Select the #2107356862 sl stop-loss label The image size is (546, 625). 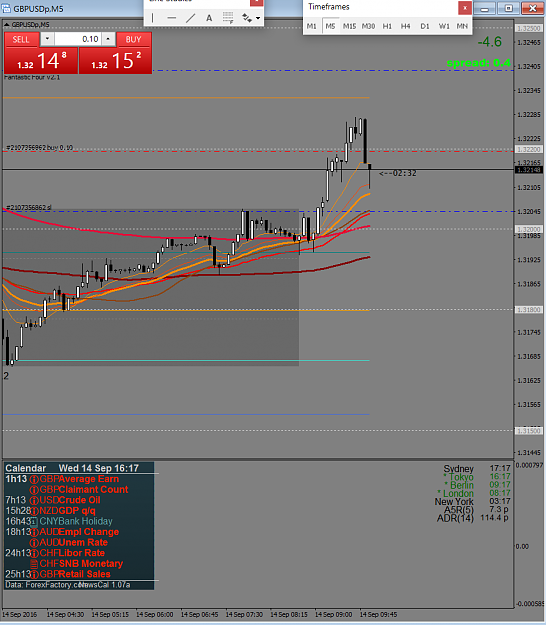pyautogui.click(x=29, y=208)
